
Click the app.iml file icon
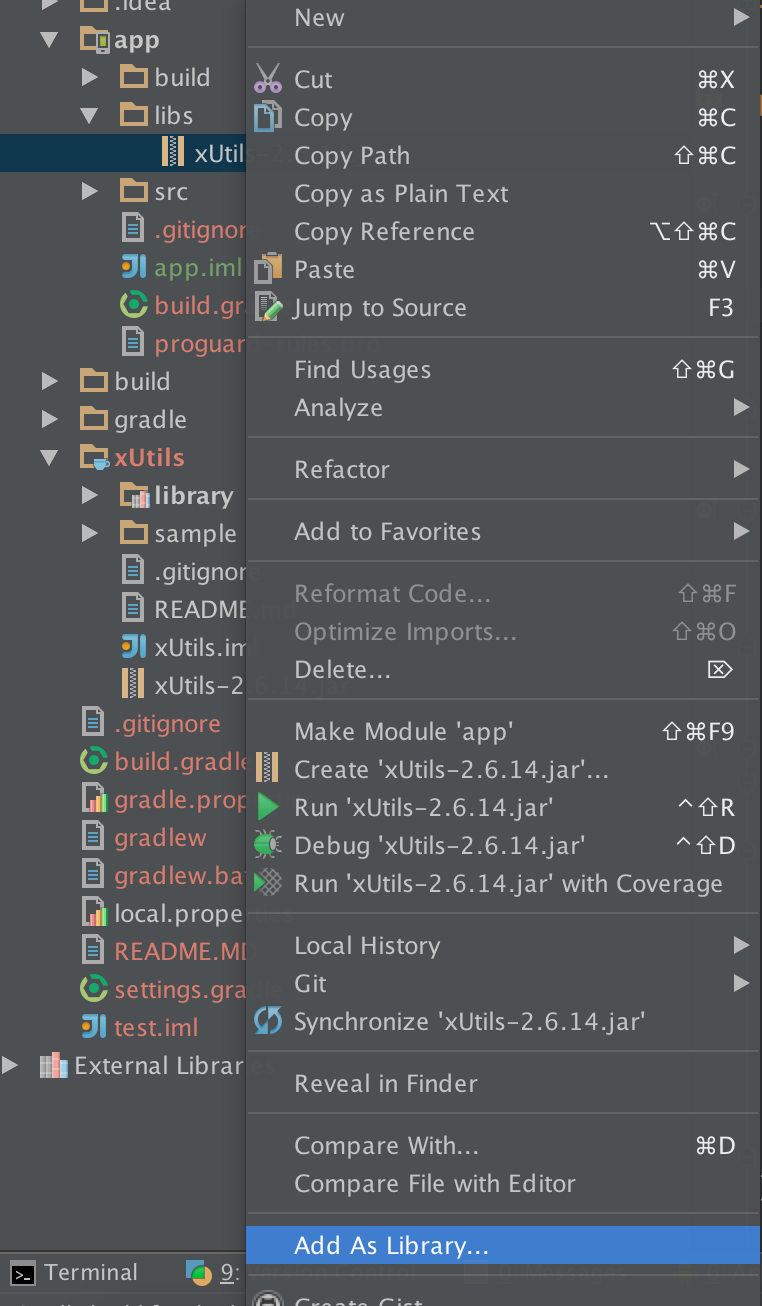coord(133,267)
